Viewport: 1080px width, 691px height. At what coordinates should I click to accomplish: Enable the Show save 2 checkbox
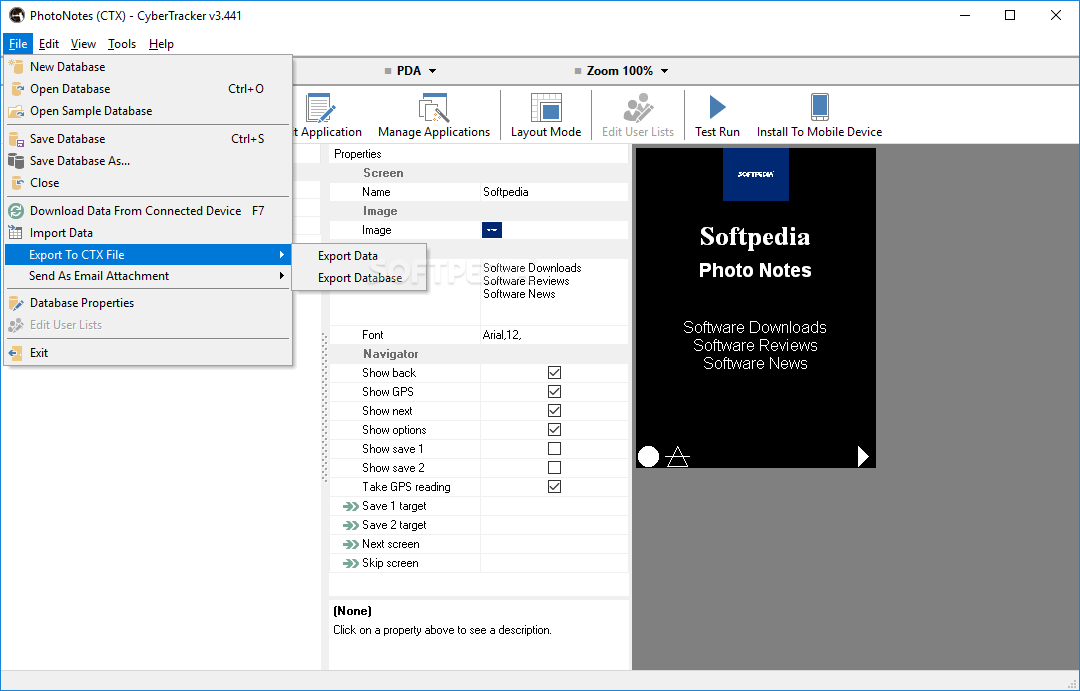coord(554,468)
